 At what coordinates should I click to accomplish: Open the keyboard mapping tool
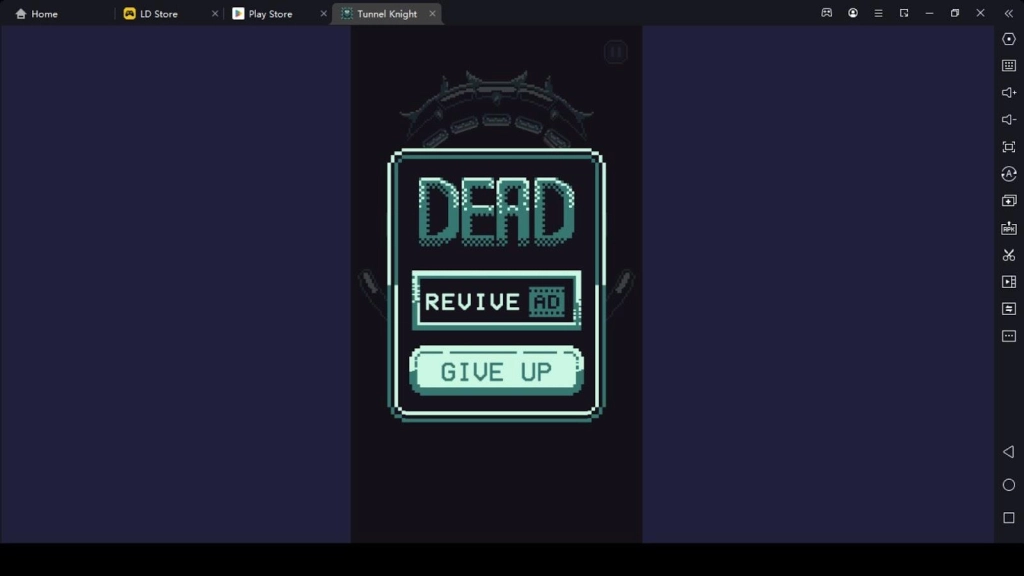(x=1008, y=66)
